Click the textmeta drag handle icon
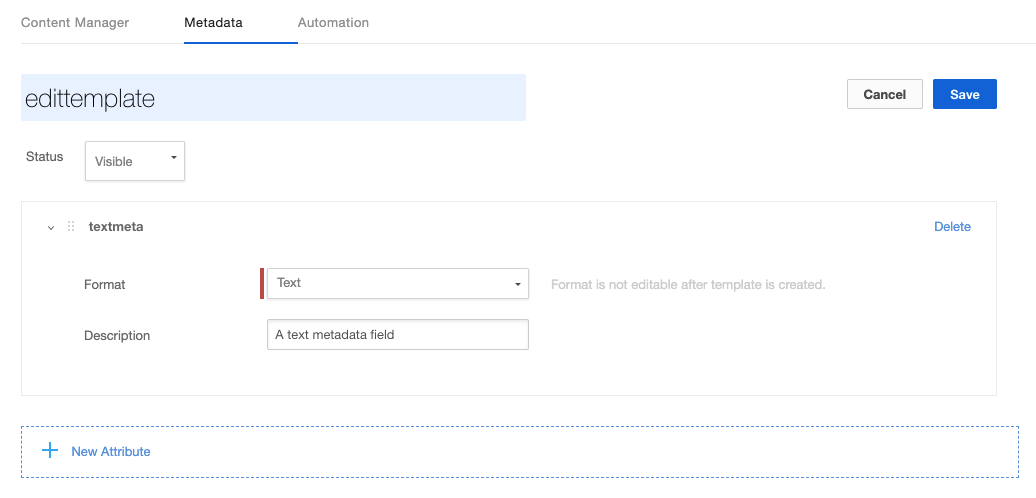Image resolution: width=1036 pixels, height=498 pixels. (x=71, y=227)
